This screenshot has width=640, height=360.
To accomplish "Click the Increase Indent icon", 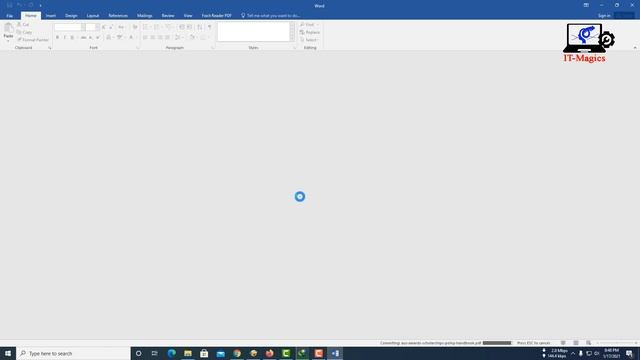I will tap(189, 27).
